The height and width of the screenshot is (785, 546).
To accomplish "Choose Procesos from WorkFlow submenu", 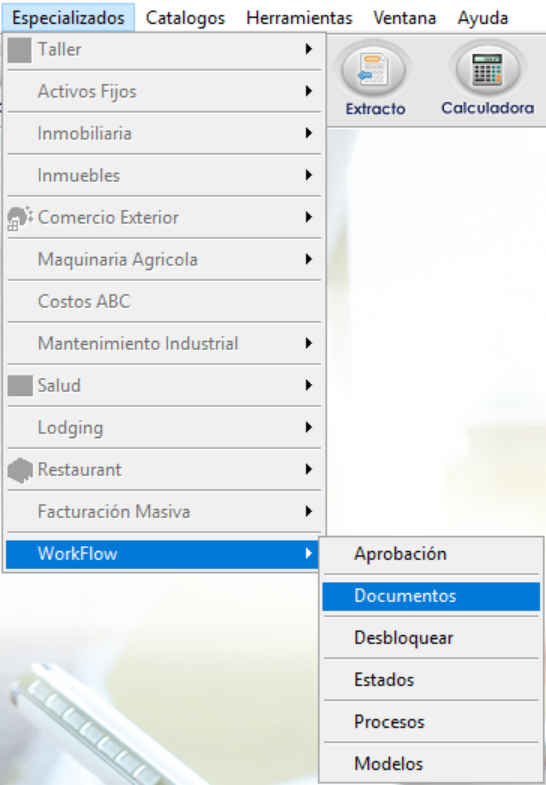I will coord(431,722).
